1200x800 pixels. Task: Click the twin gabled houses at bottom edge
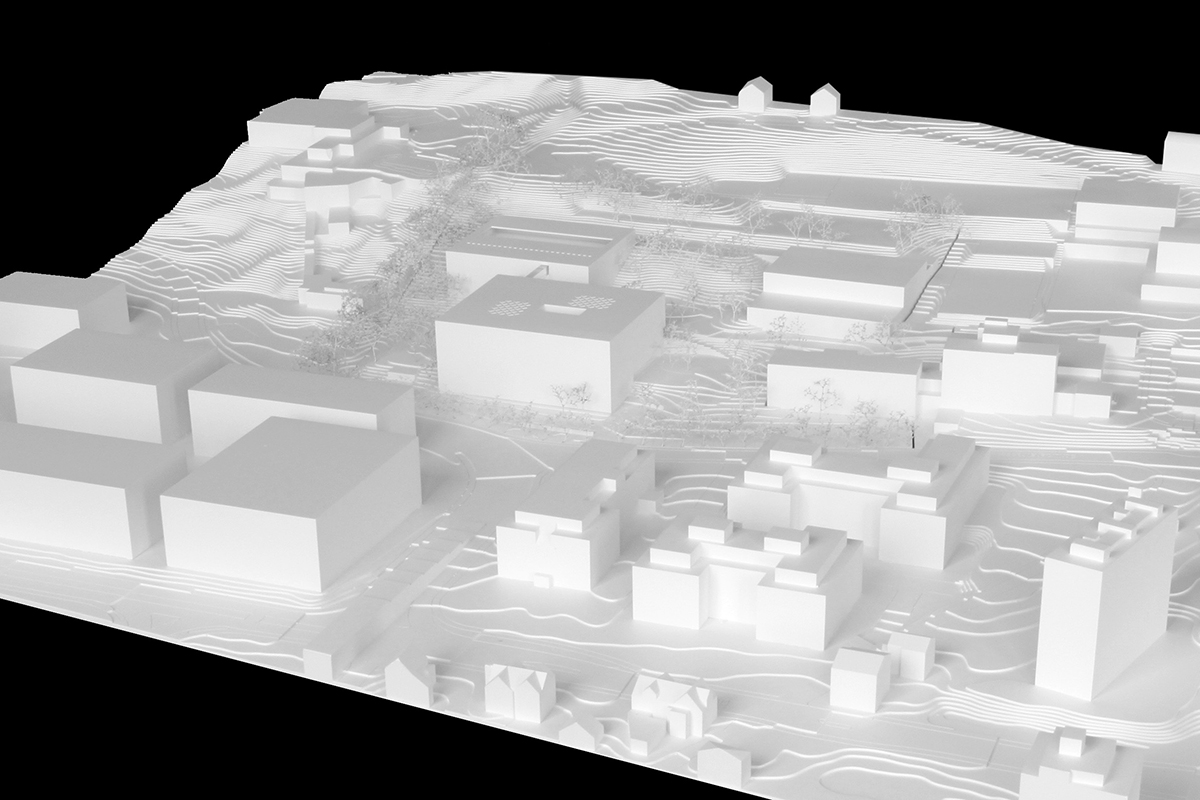(518, 690)
